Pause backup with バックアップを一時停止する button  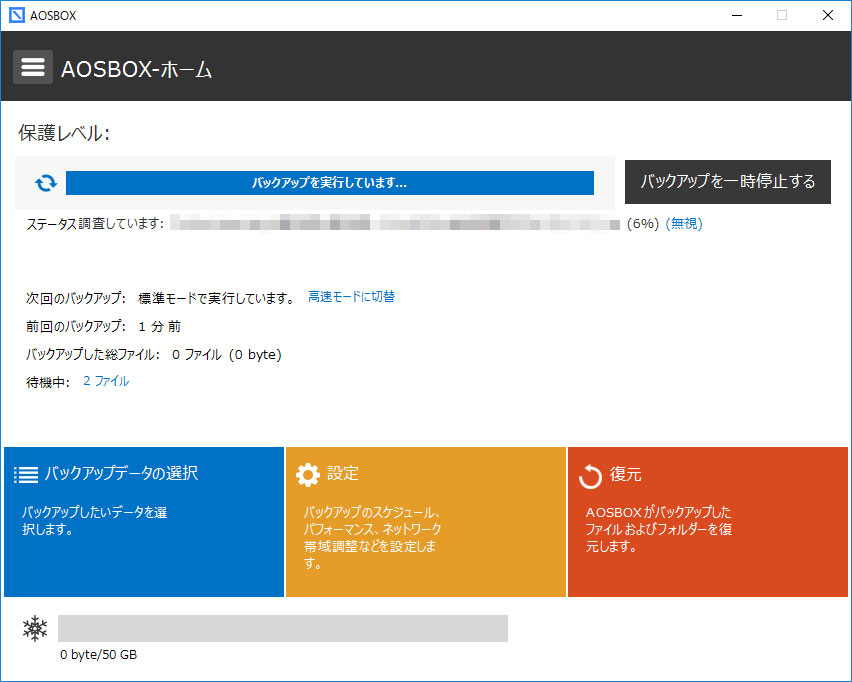[728, 182]
